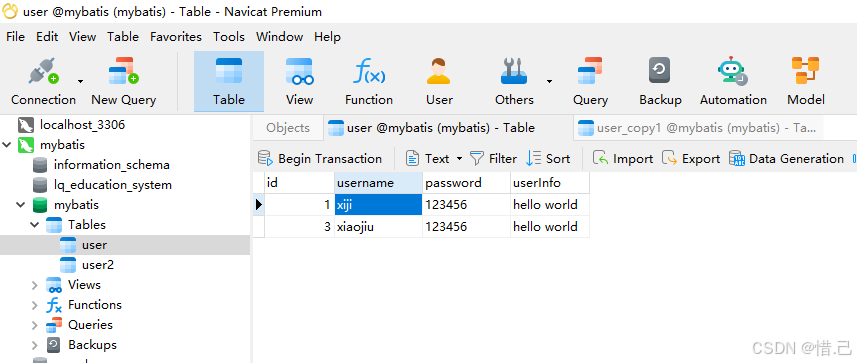Click the Sort button
The height and width of the screenshot is (363, 857).
pos(548,159)
